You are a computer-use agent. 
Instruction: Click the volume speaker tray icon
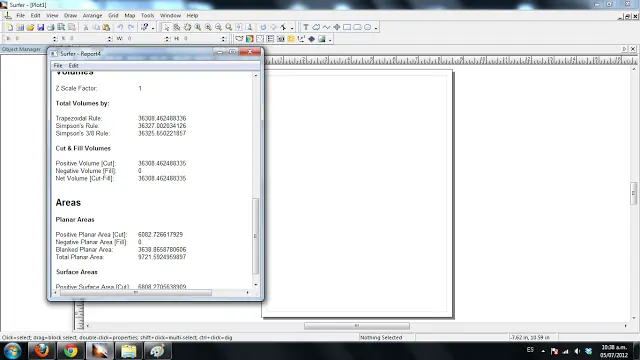point(577,351)
